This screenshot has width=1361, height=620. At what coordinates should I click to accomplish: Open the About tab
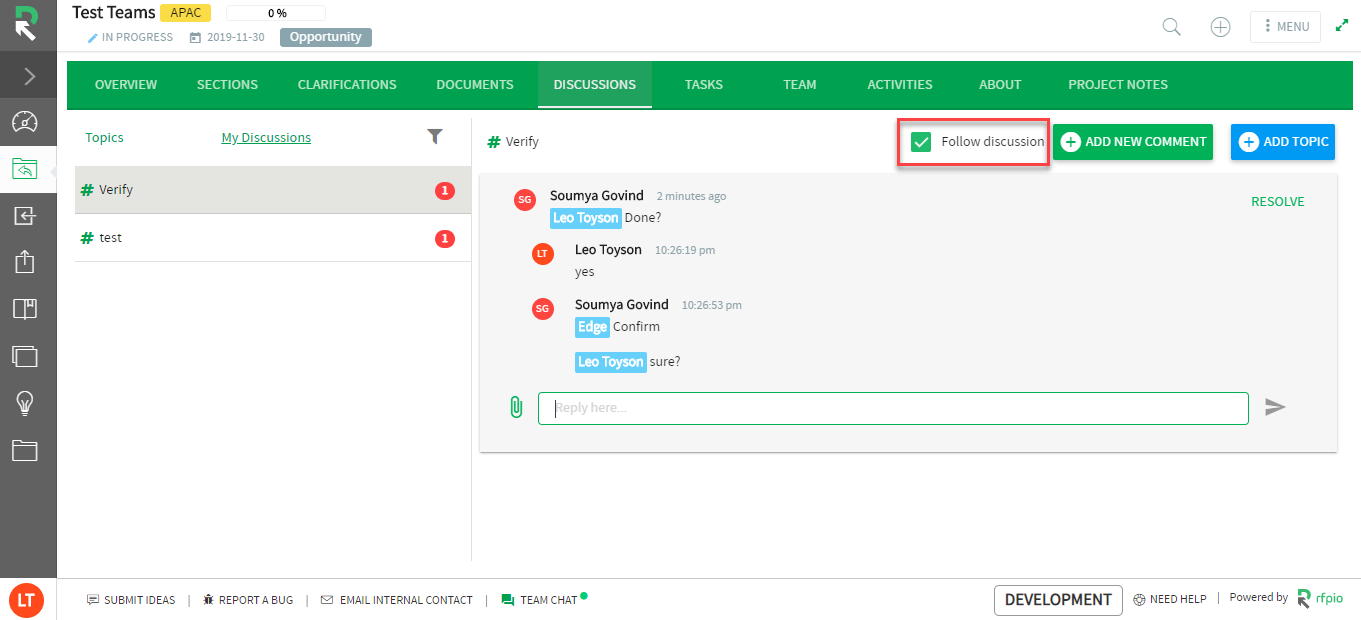pyautogui.click(x=1000, y=85)
